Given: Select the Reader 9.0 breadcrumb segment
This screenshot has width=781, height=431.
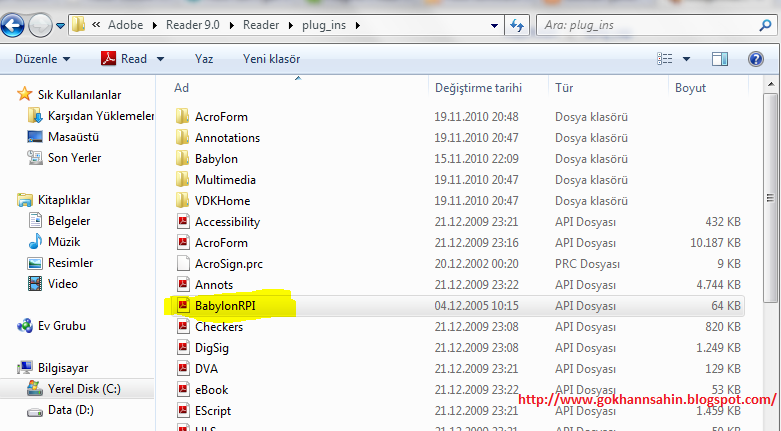Looking at the screenshot, I should (193, 25).
